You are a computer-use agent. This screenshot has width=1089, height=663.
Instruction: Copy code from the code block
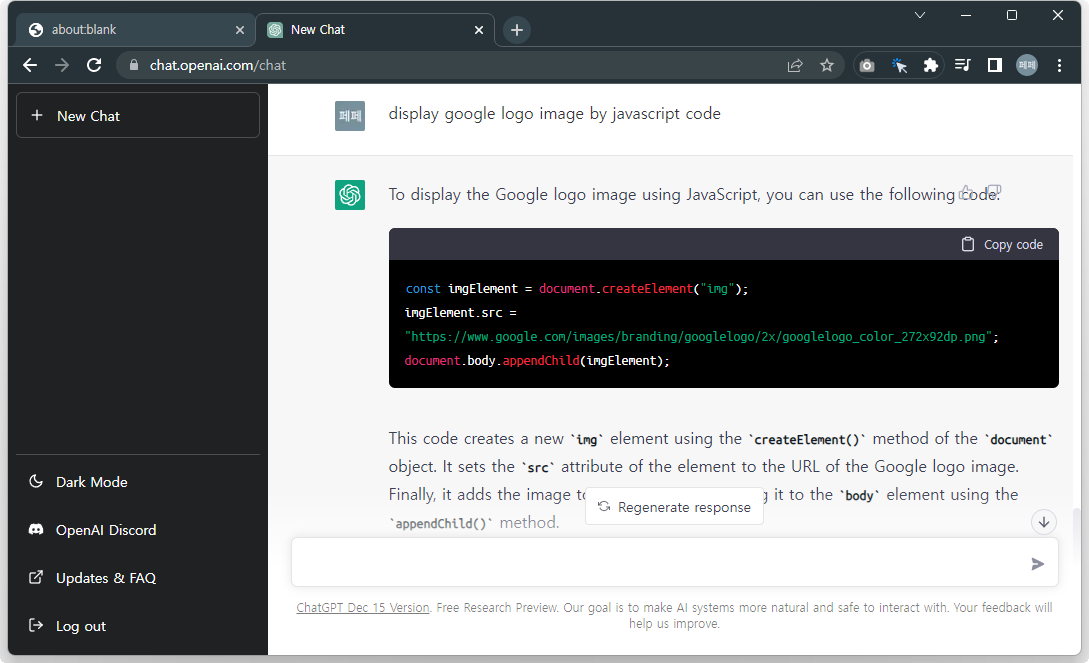[x=1002, y=244]
